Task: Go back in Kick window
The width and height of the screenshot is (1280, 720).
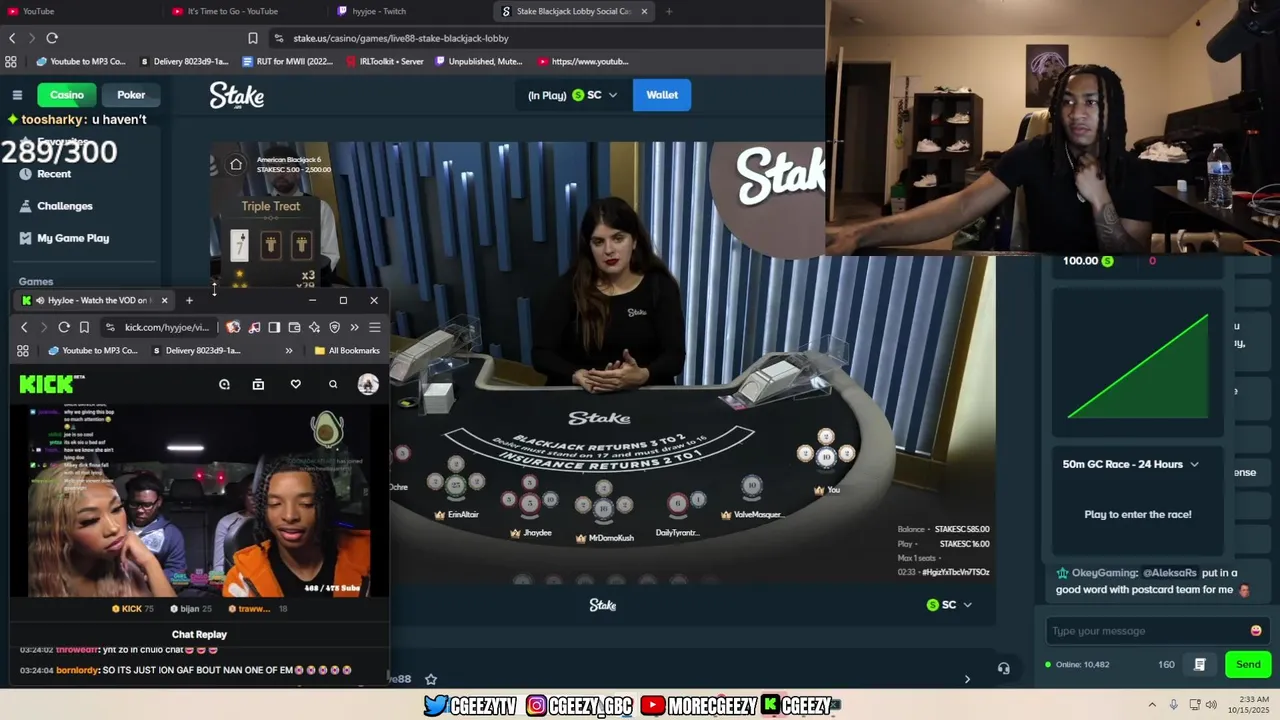Action: coord(24,327)
